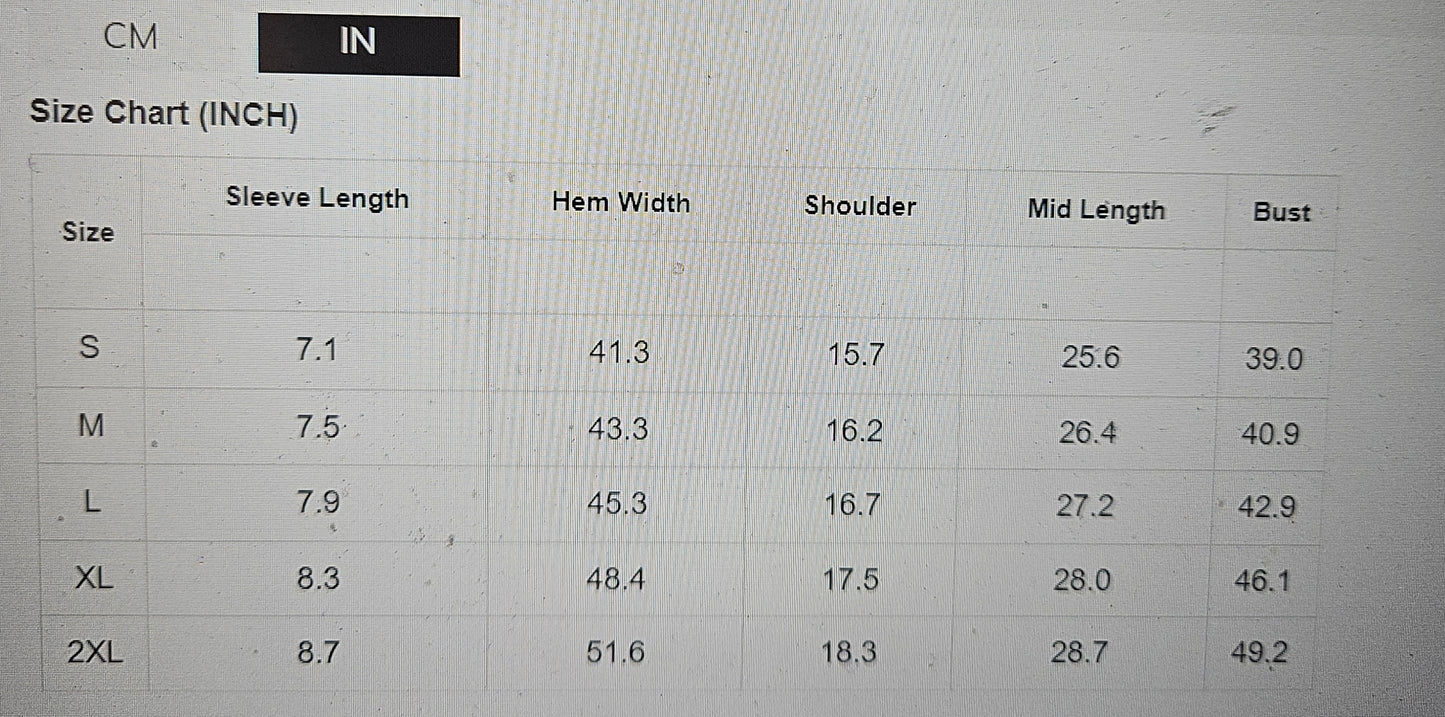The width and height of the screenshot is (1445, 717).
Task: Click the Sleeve Length column header
Action: [x=317, y=198]
